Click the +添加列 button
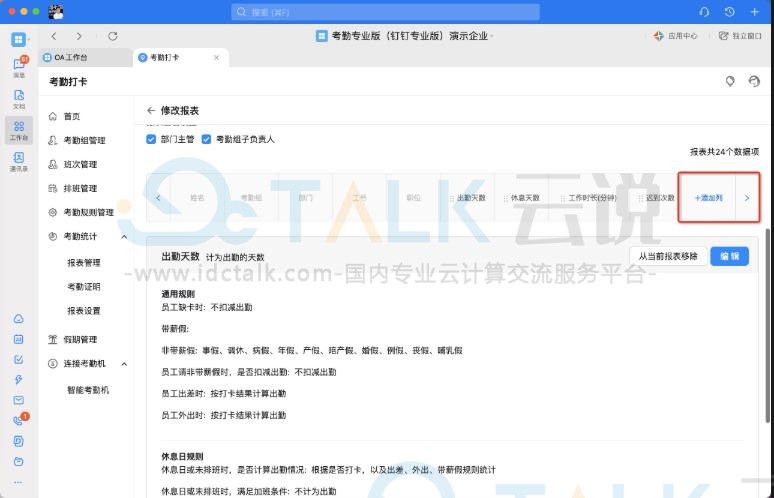The width and height of the screenshot is (774, 498). coord(708,198)
